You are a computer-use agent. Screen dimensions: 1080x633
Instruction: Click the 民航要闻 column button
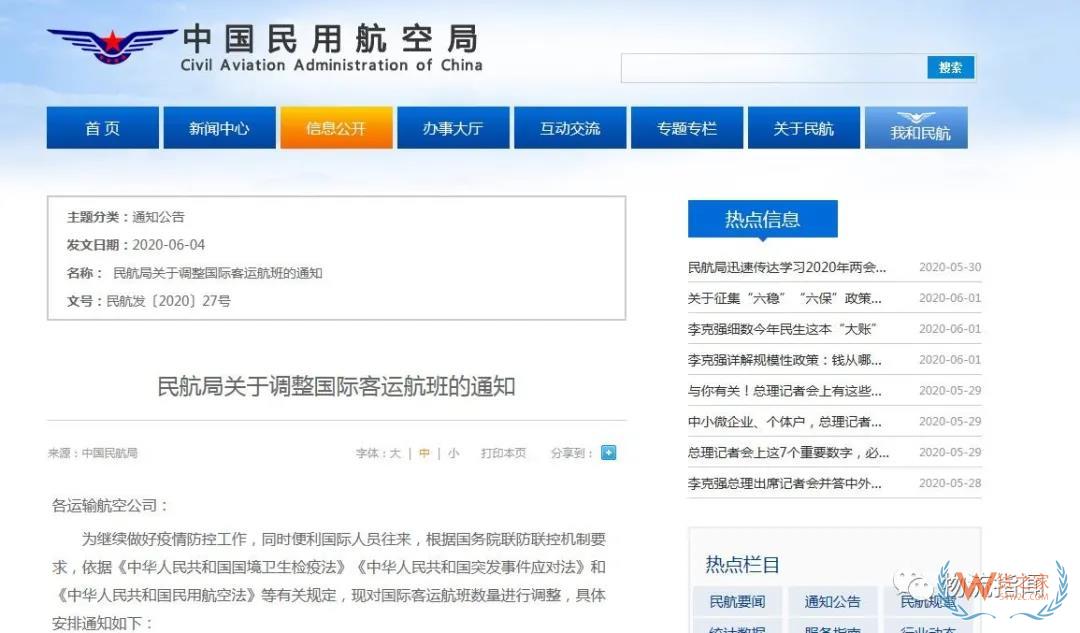coord(737,601)
